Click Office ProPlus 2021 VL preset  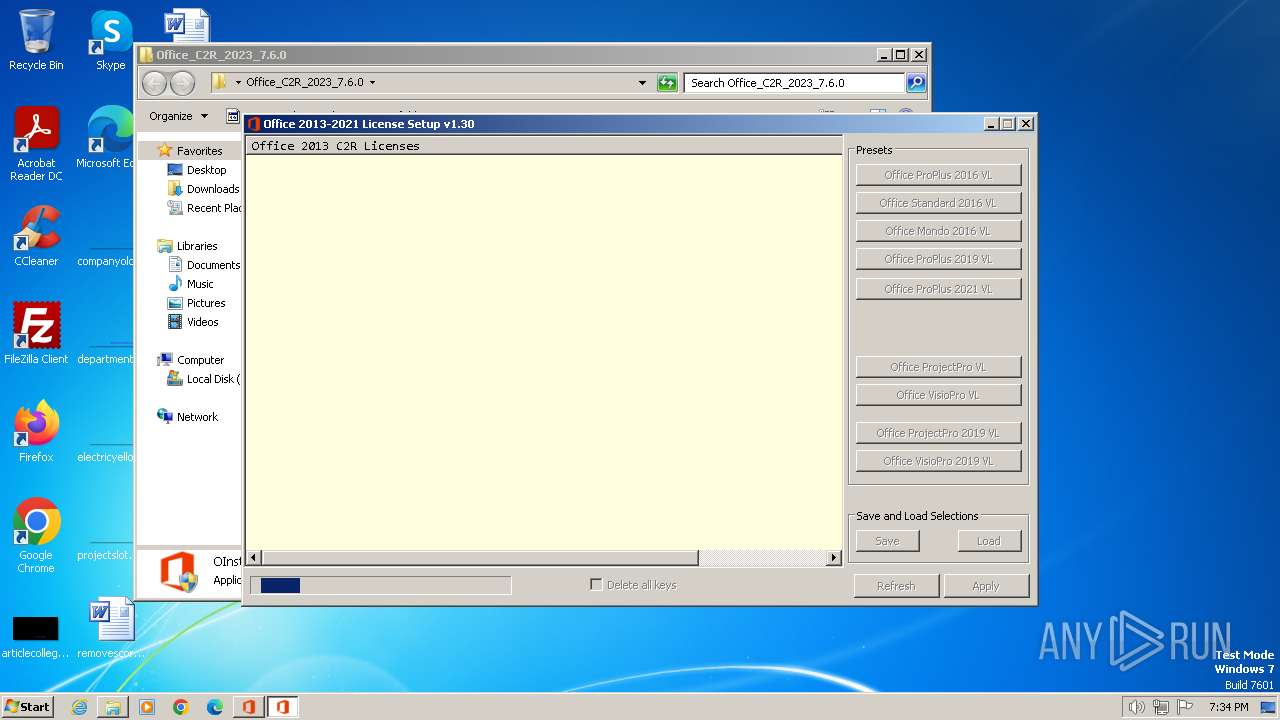938,289
